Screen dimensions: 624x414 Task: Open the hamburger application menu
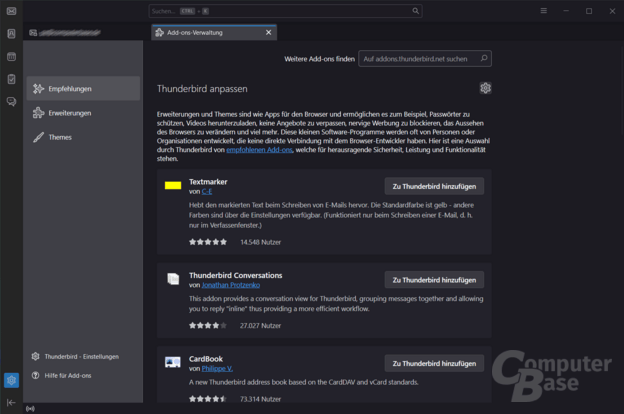(x=544, y=11)
